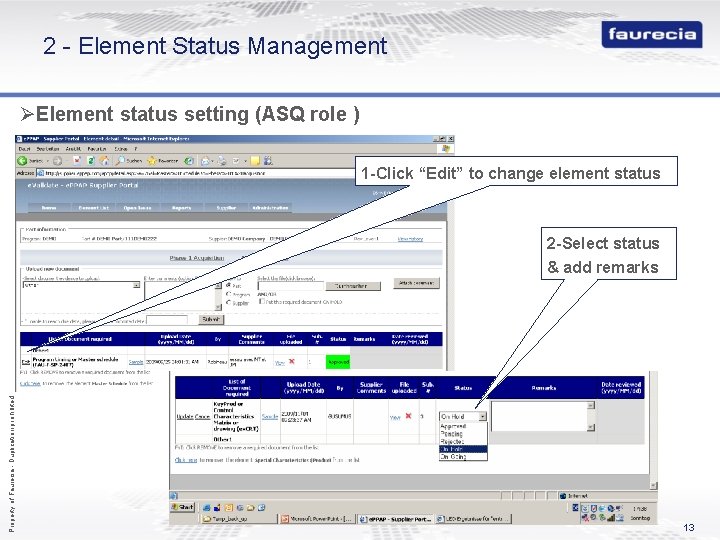The width and height of the screenshot is (720, 540).
Task: Select the Part radio button
Action: click(x=229, y=285)
